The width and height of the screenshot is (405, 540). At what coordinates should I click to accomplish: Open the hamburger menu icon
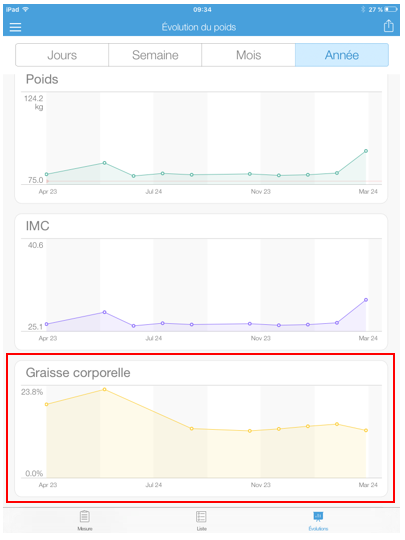tap(15, 27)
